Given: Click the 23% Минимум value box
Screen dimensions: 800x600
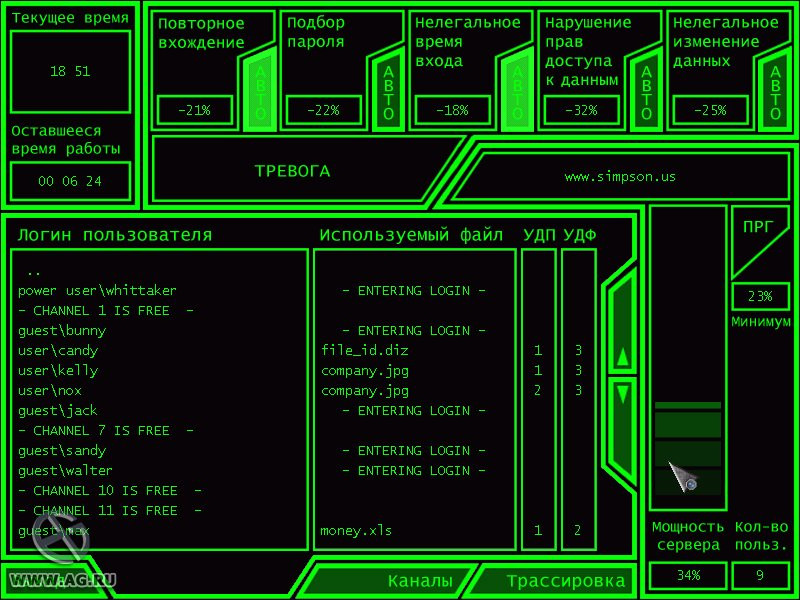Looking at the screenshot, I should click(760, 296).
